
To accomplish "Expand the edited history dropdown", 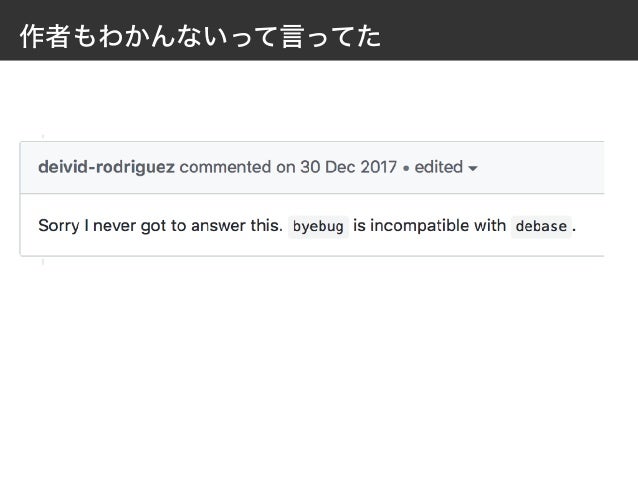I will (446, 167).
